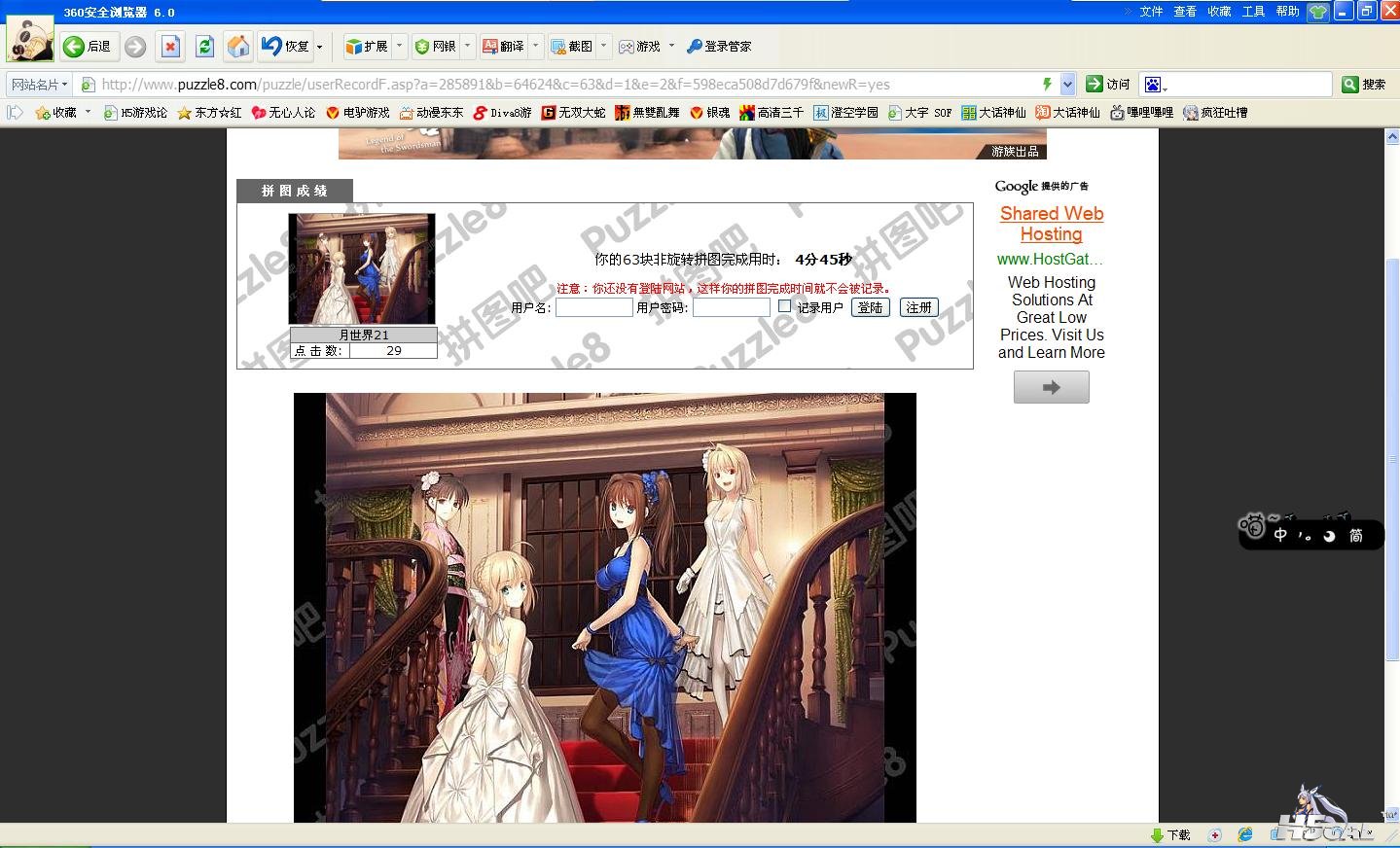Click the puzzle thumbnail image
The image size is (1400, 848).
[x=362, y=268]
